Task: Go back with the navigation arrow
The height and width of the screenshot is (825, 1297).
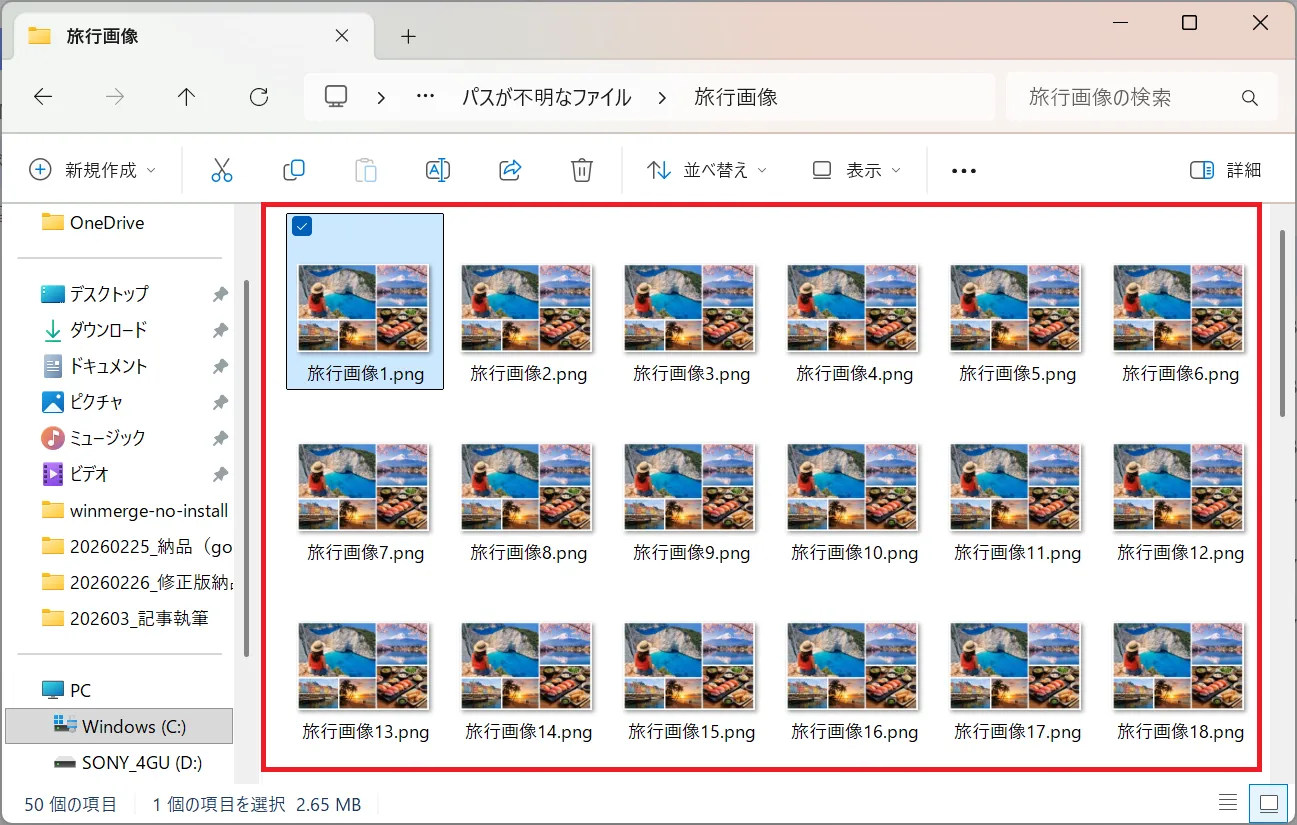Action: (x=42, y=96)
